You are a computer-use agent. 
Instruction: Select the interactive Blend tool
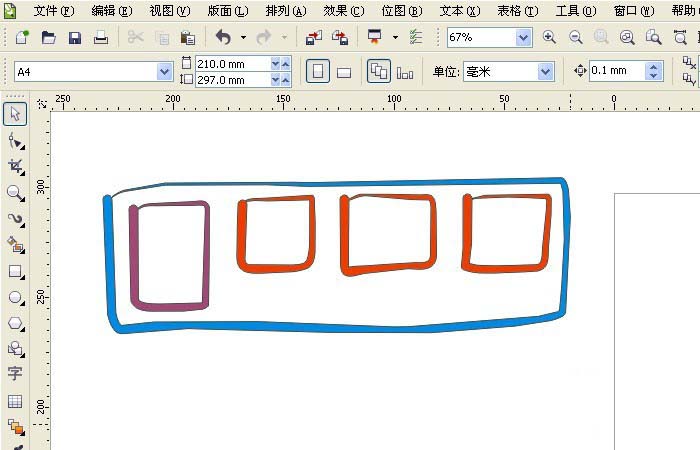tap(16, 427)
